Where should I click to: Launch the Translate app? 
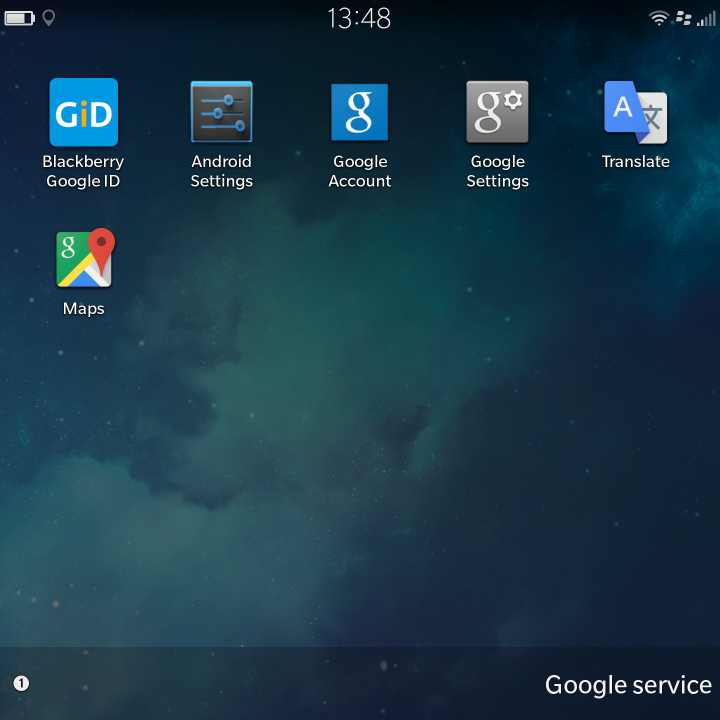(636, 112)
